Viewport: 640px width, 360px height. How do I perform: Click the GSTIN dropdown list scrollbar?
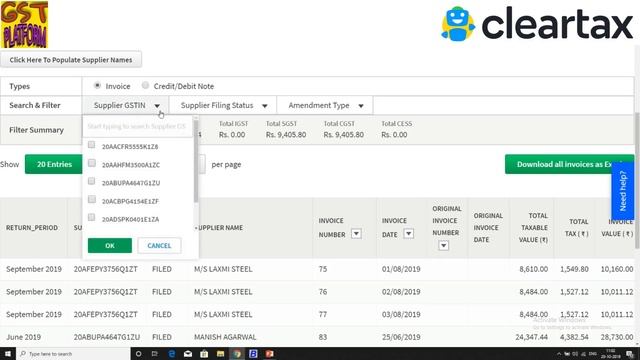pyautogui.click(x=196, y=161)
